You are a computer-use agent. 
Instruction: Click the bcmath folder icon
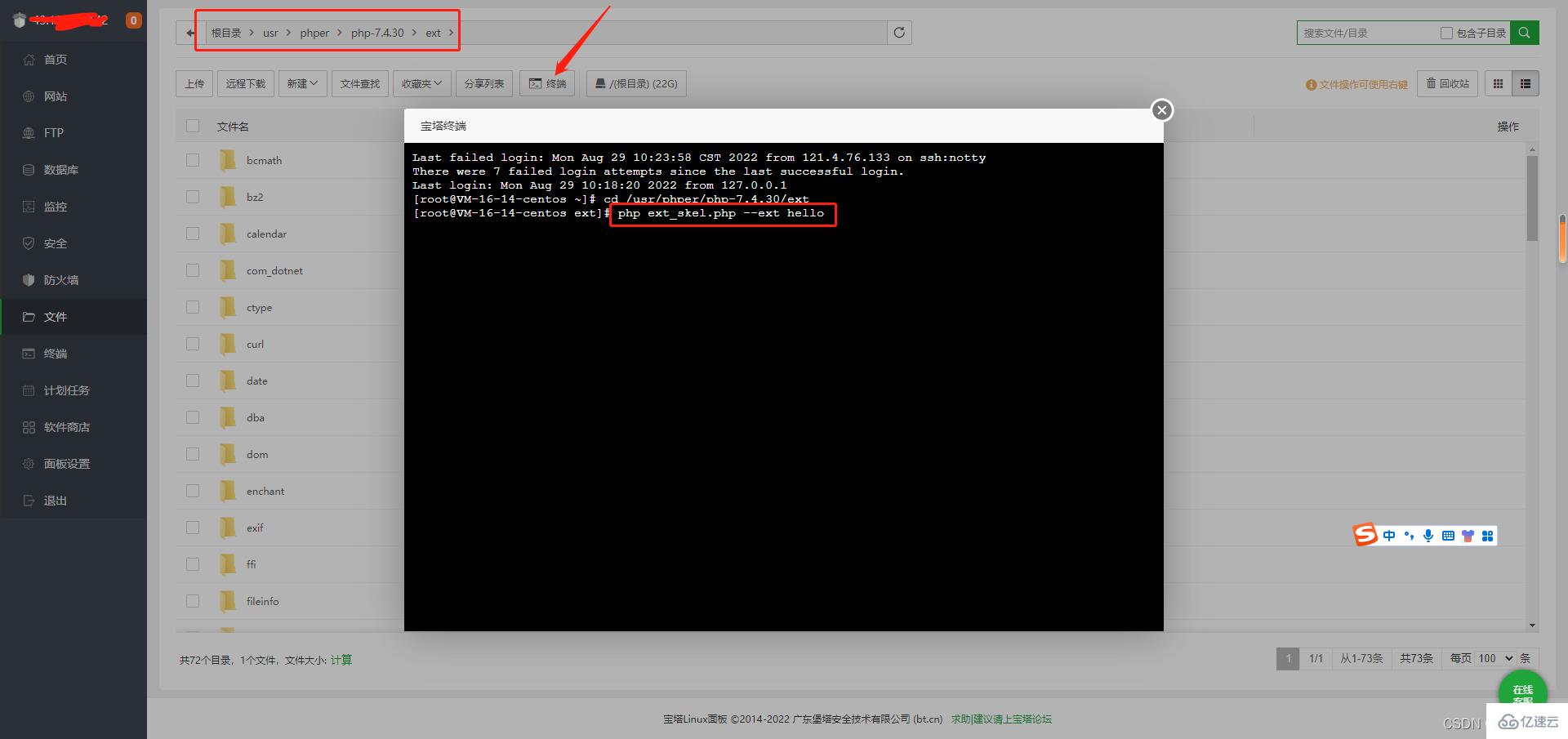click(x=228, y=160)
